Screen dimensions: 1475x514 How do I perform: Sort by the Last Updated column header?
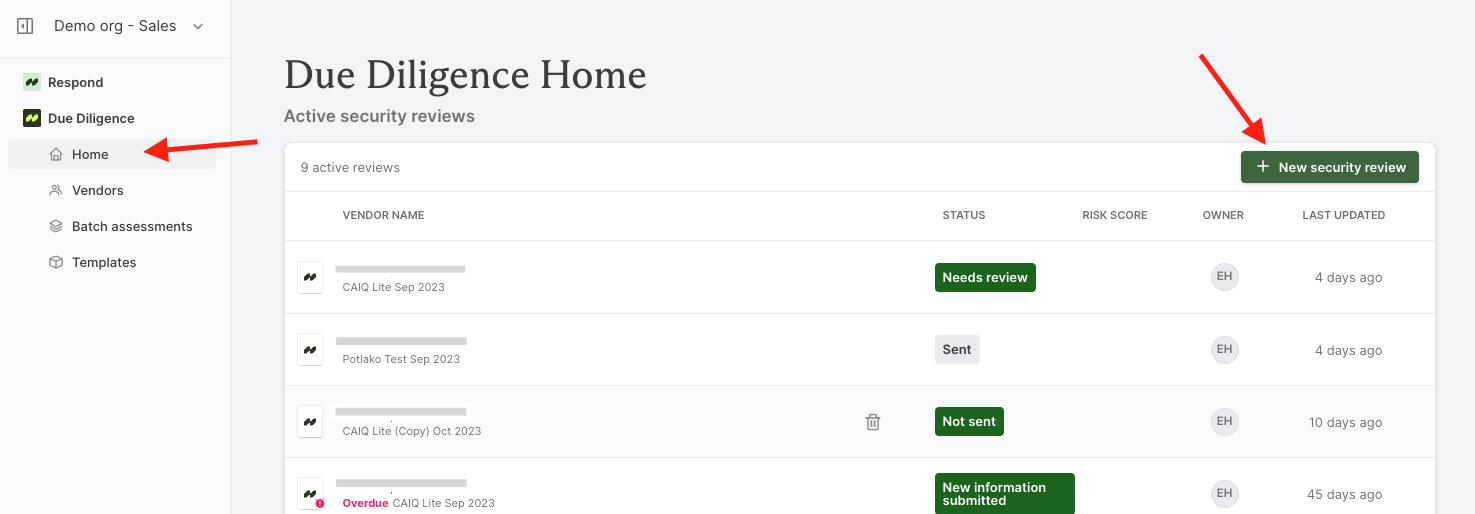pos(1343,215)
